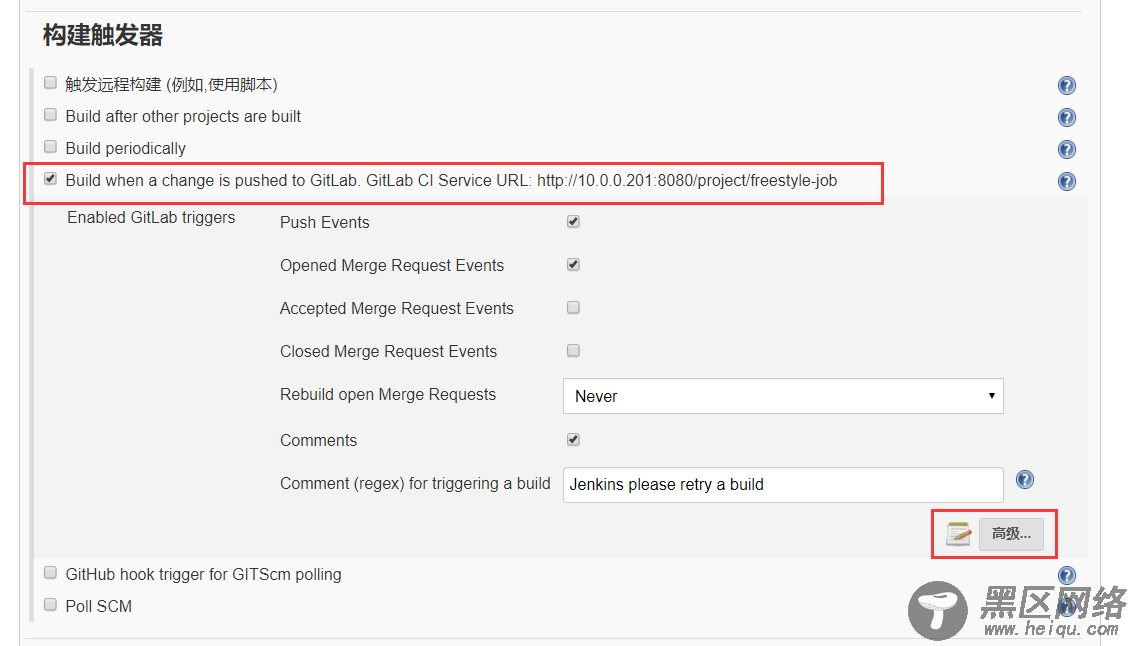Enable Poll SCM checkbox
This screenshot has width=1140, height=646.
point(50,605)
